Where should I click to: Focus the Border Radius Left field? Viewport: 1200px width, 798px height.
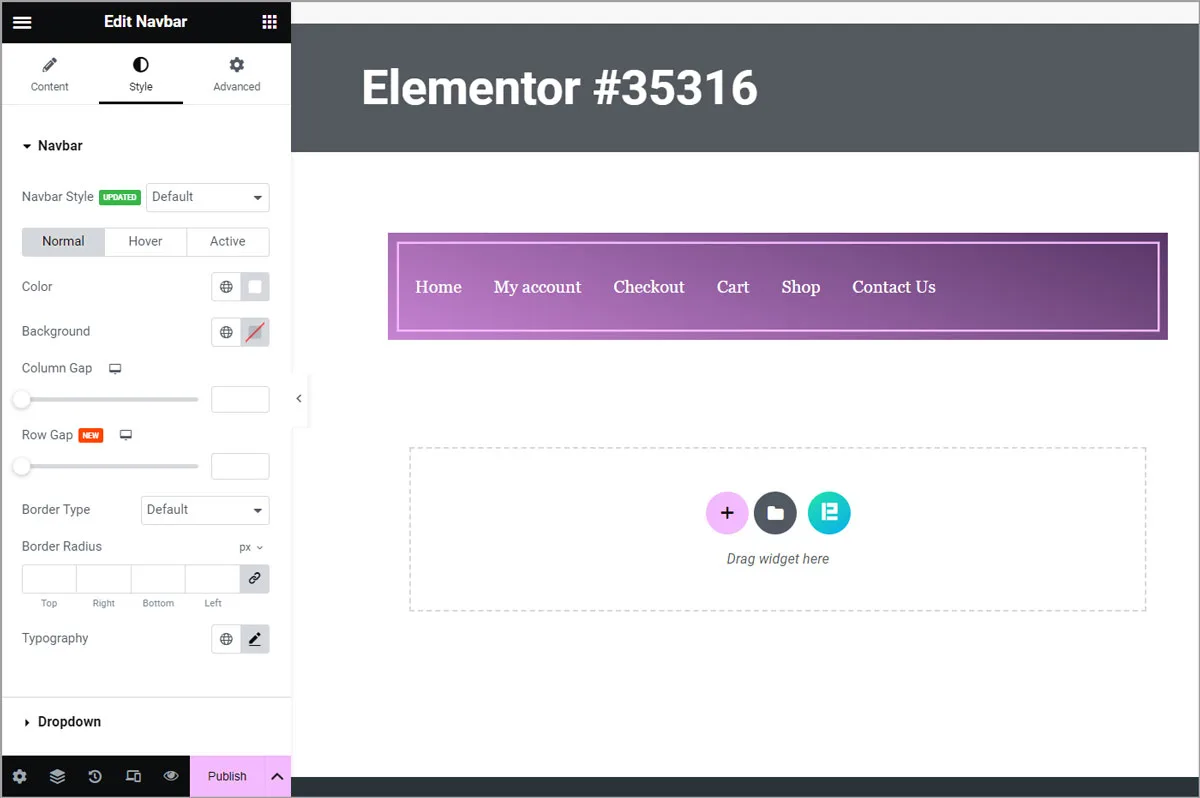tap(212, 579)
